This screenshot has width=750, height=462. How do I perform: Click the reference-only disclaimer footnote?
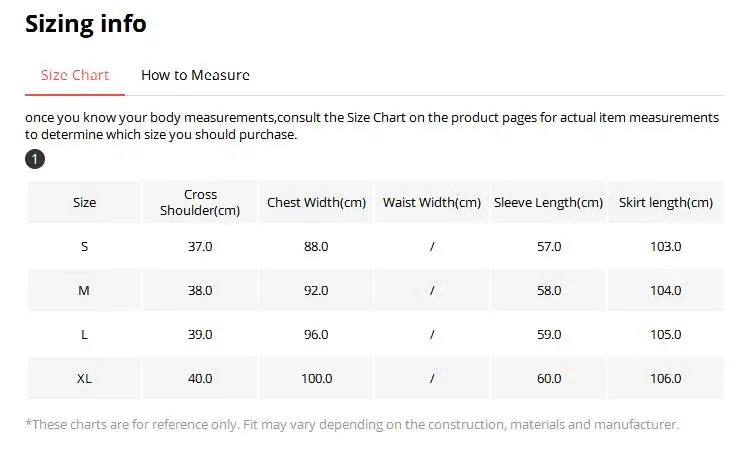tap(352, 425)
